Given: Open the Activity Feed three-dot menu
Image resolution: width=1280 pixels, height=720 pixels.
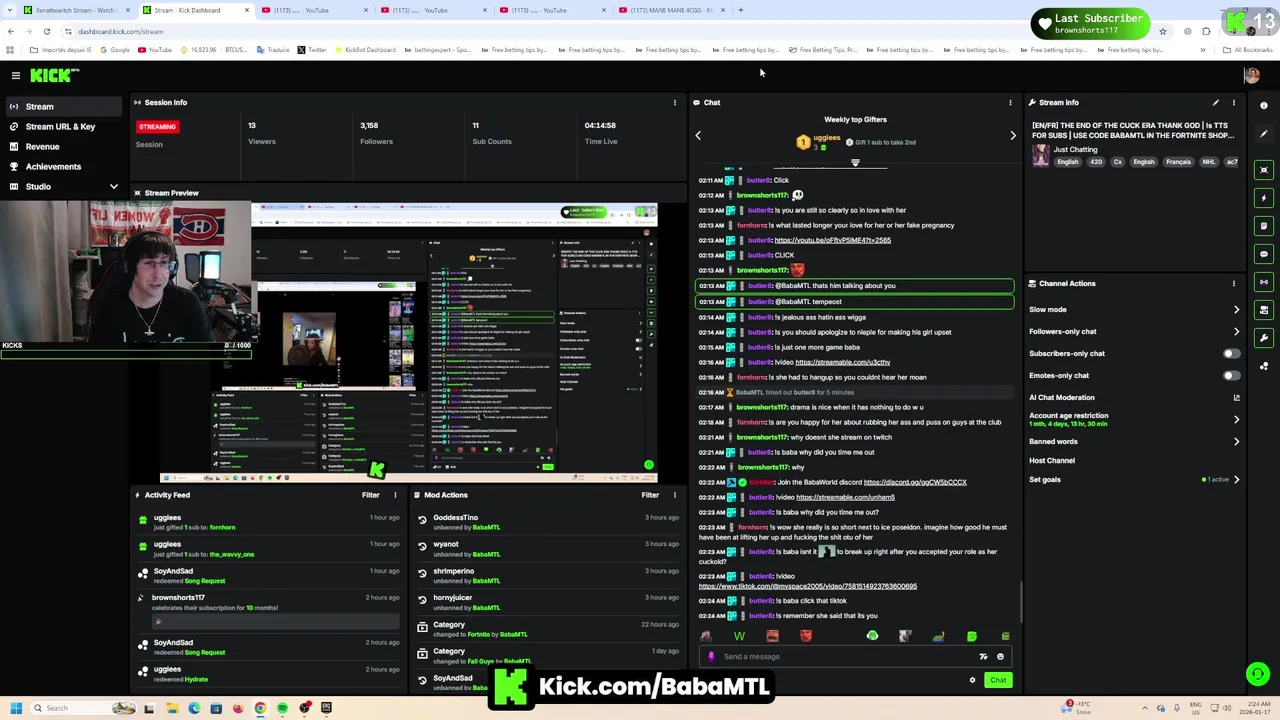Looking at the screenshot, I should (395, 495).
